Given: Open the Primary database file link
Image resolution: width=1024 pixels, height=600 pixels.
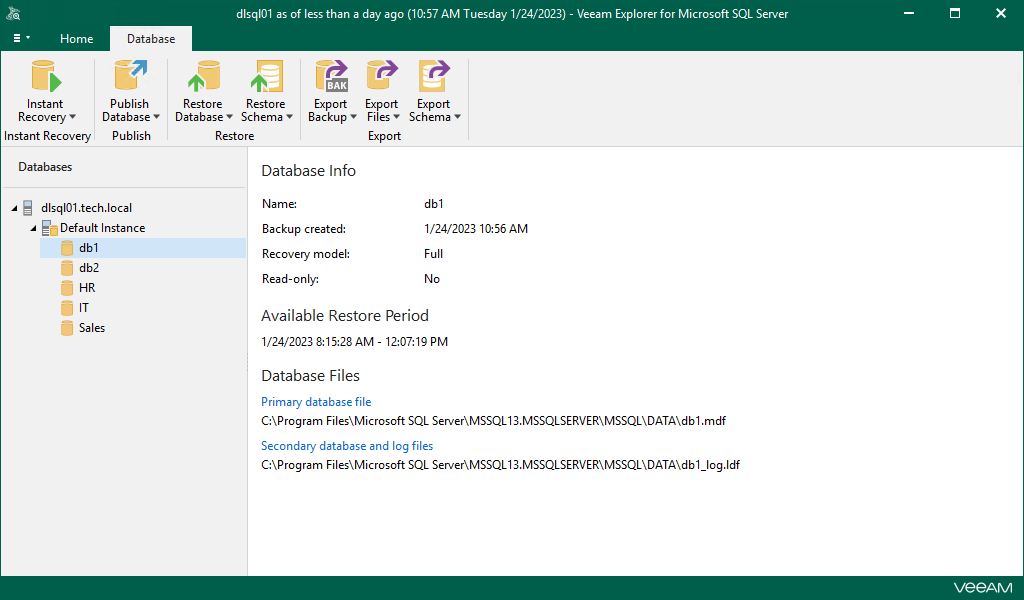Looking at the screenshot, I should pyautogui.click(x=316, y=402).
